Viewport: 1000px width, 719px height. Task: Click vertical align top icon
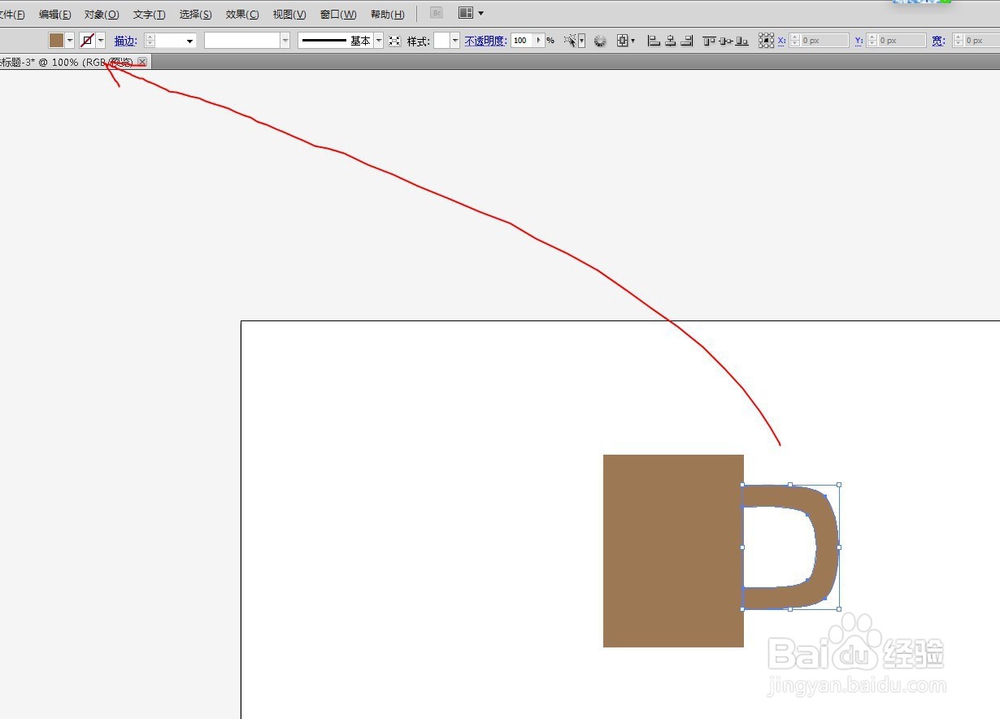pos(709,41)
